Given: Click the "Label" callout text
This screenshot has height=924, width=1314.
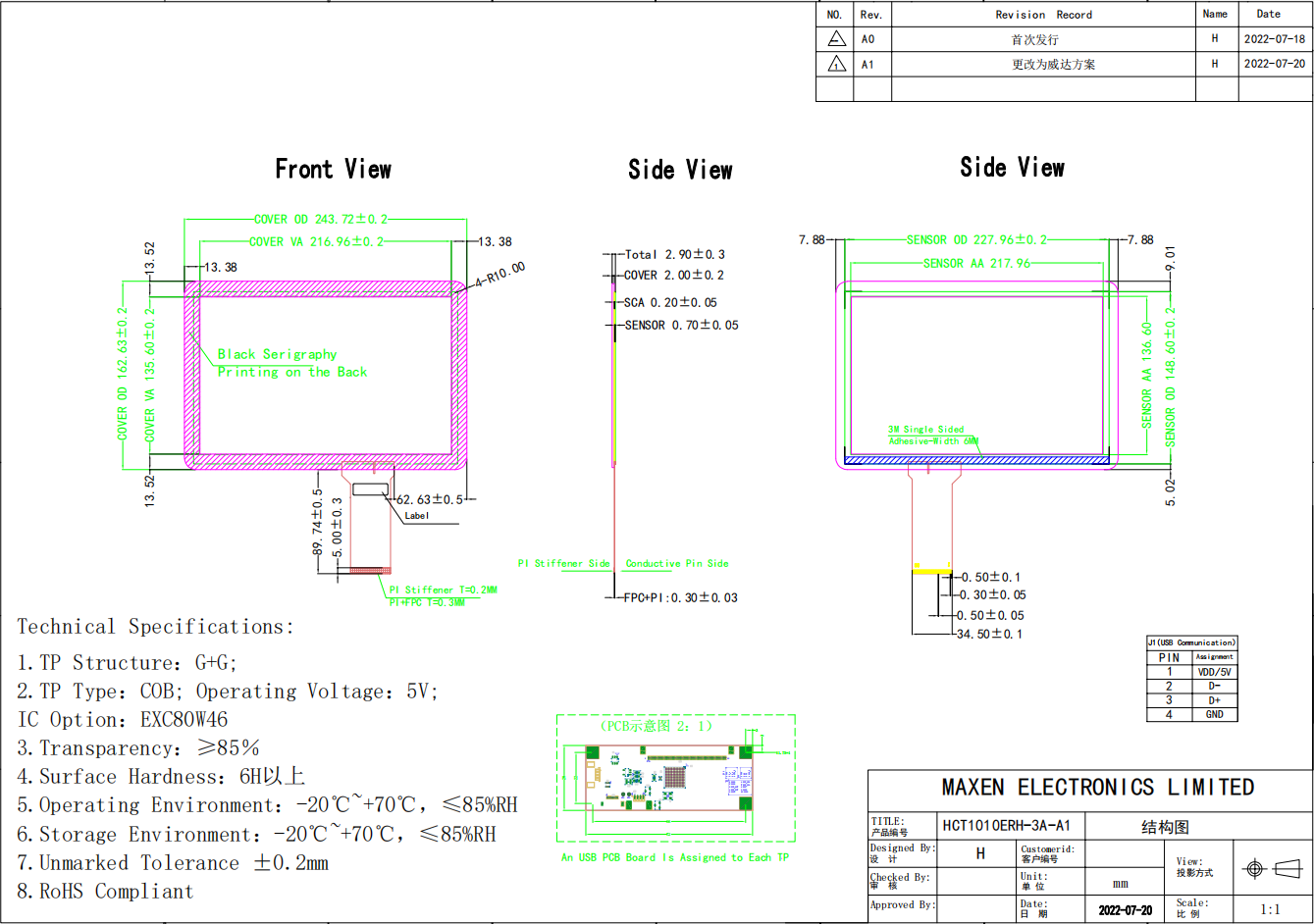Looking at the screenshot, I should point(417,516).
